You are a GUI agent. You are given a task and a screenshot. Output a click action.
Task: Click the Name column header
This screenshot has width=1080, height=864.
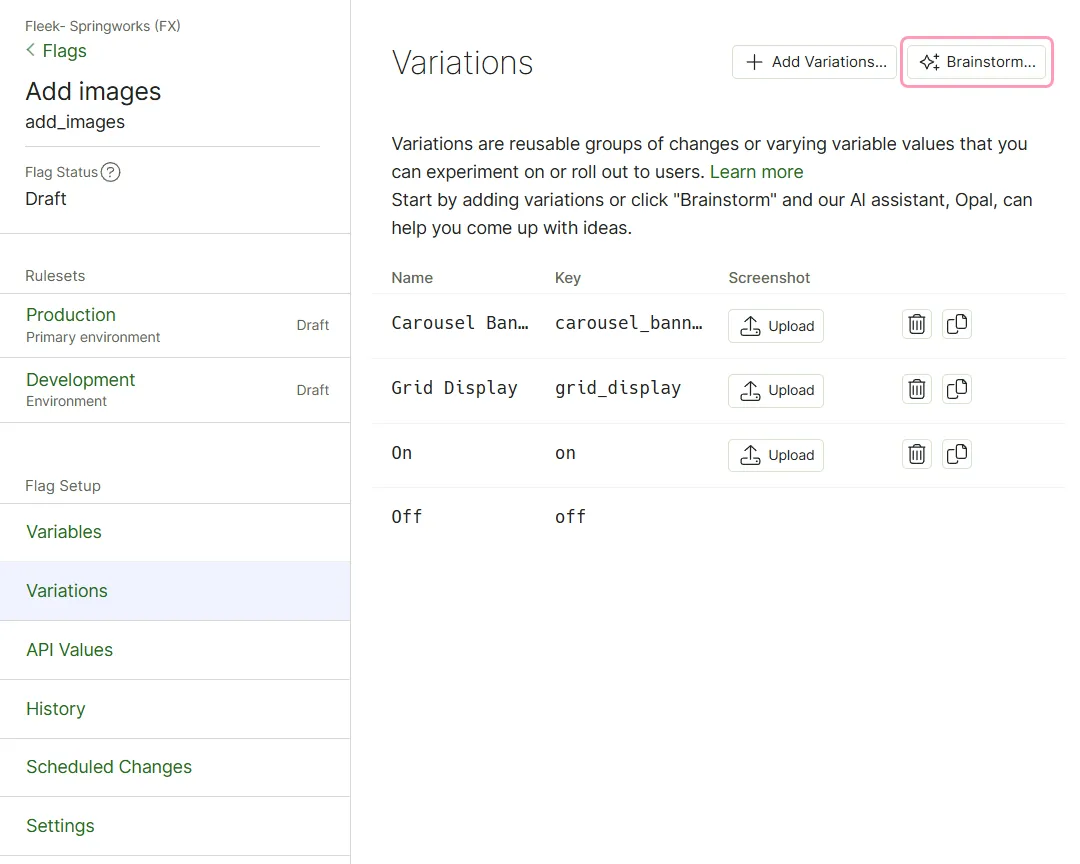pyautogui.click(x=412, y=278)
